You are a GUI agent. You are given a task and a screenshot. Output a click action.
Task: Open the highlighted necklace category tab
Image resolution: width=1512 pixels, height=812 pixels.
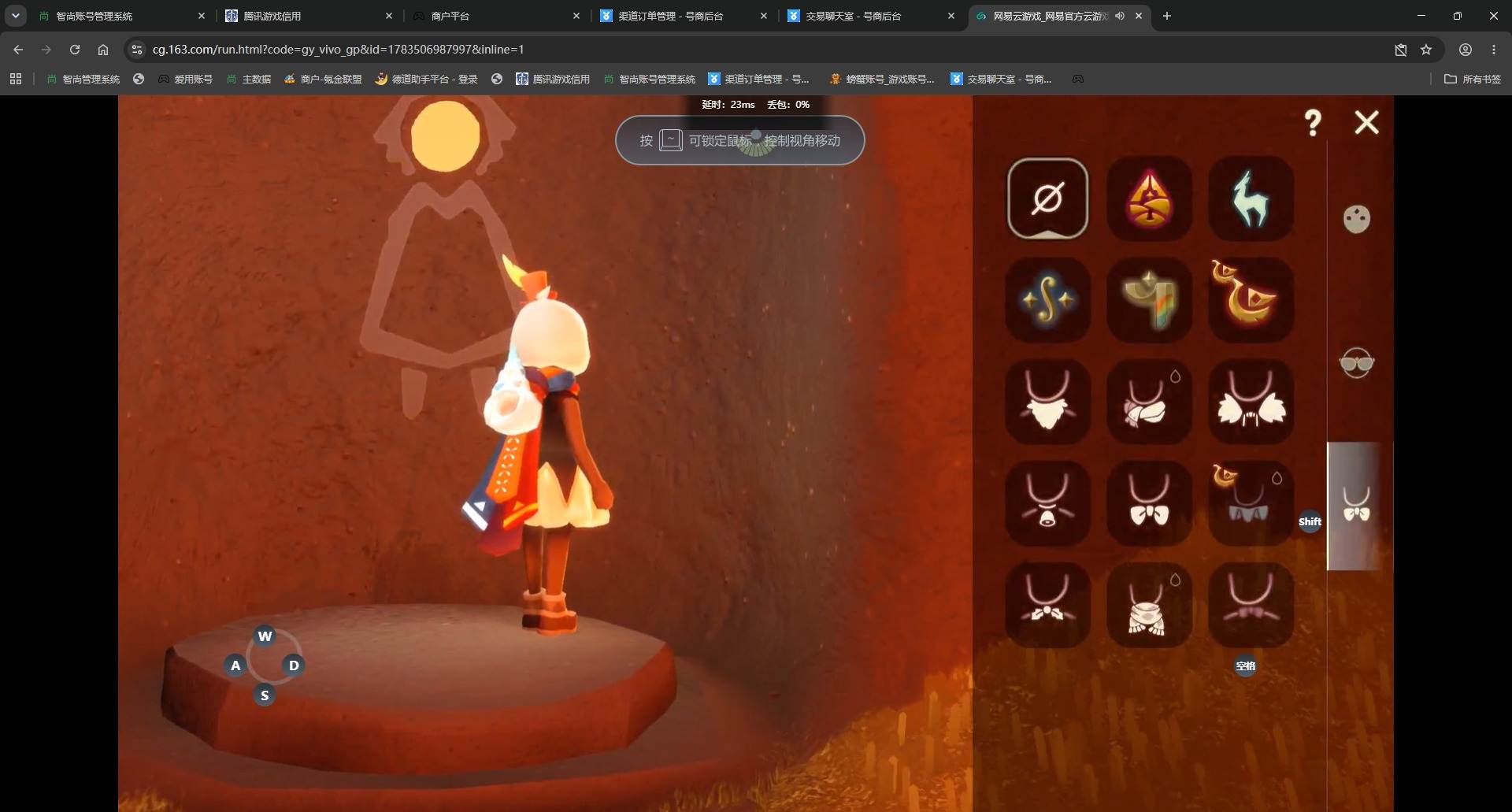pyautogui.click(x=1356, y=506)
